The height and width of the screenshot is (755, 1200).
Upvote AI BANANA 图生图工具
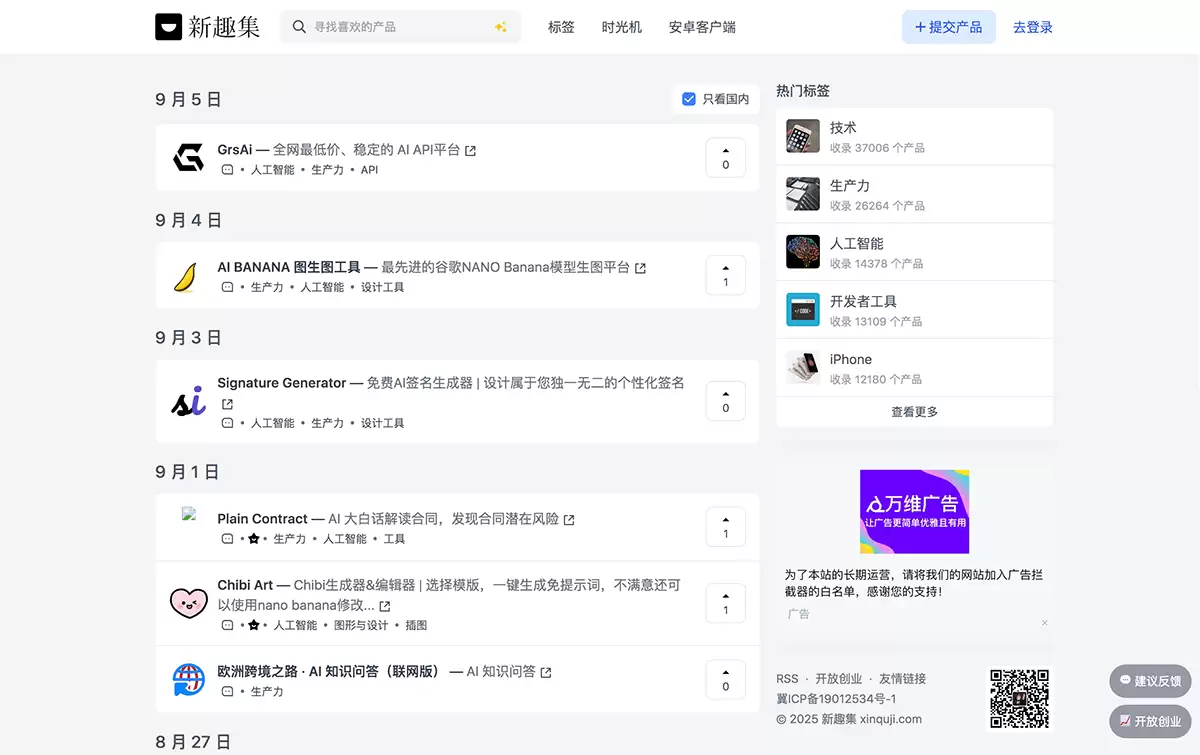point(725,275)
